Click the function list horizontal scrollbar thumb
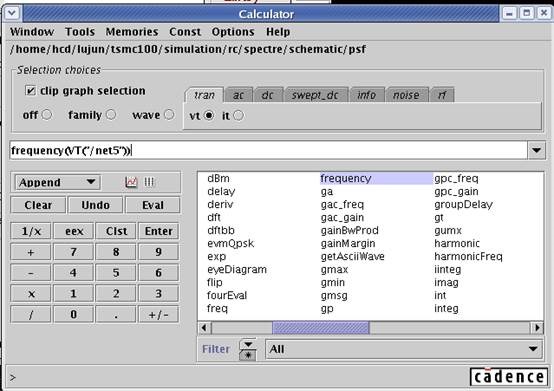The image size is (554, 391). 321,328
